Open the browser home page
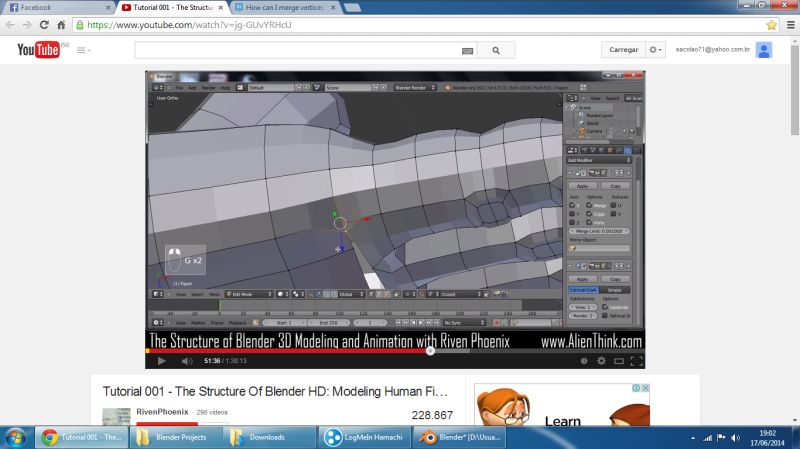This screenshot has width=800, height=449. [x=61, y=24]
